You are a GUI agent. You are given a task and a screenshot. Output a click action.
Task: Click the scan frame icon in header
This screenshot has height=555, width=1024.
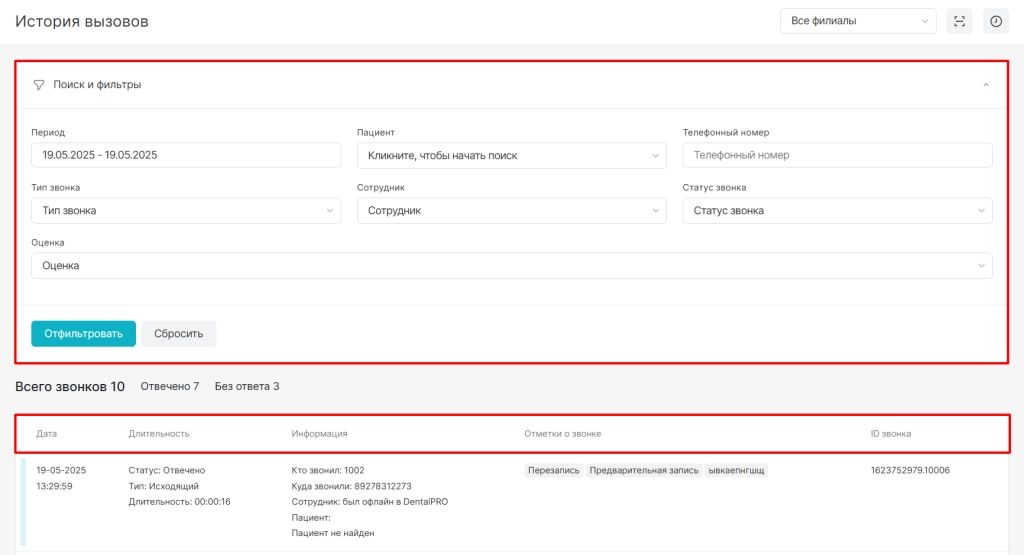[959, 22]
